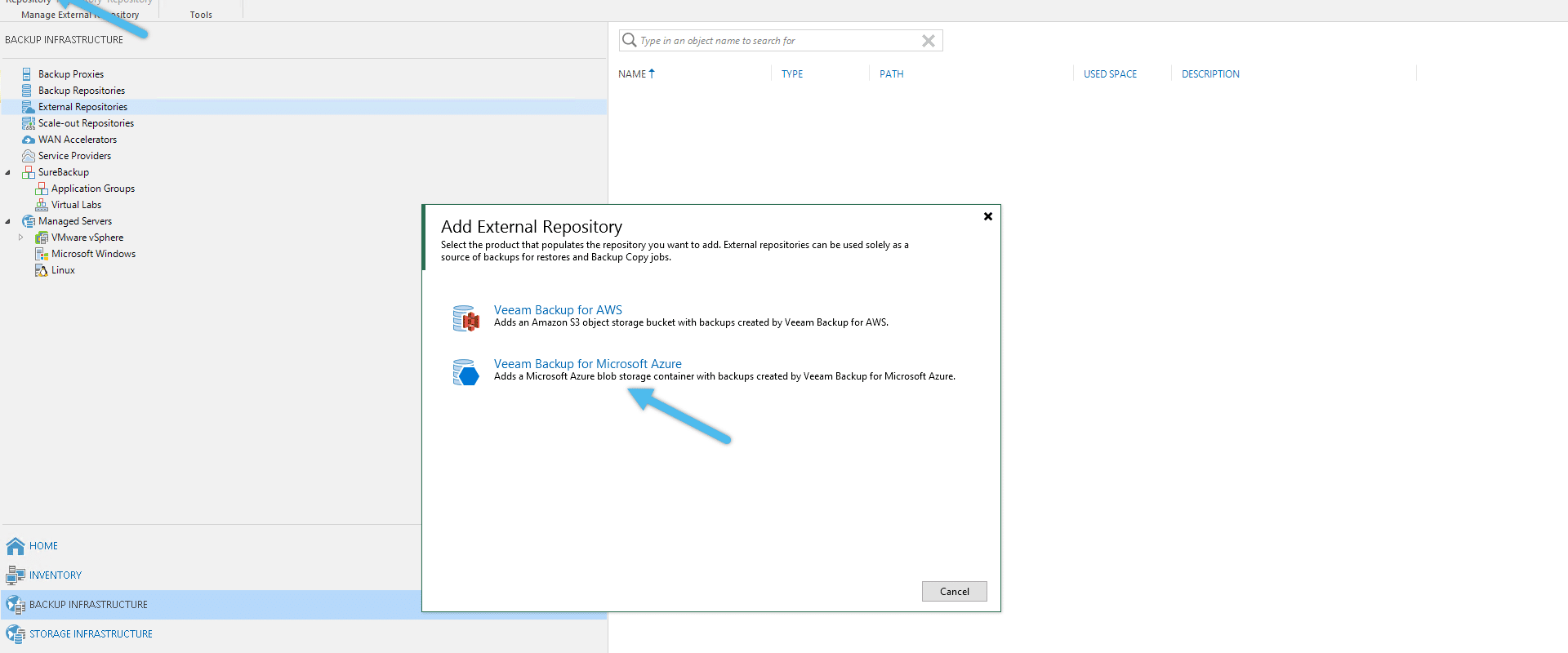Image resolution: width=1568 pixels, height=653 pixels.
Task: Open the HOME navigation view
Action: 43,546
